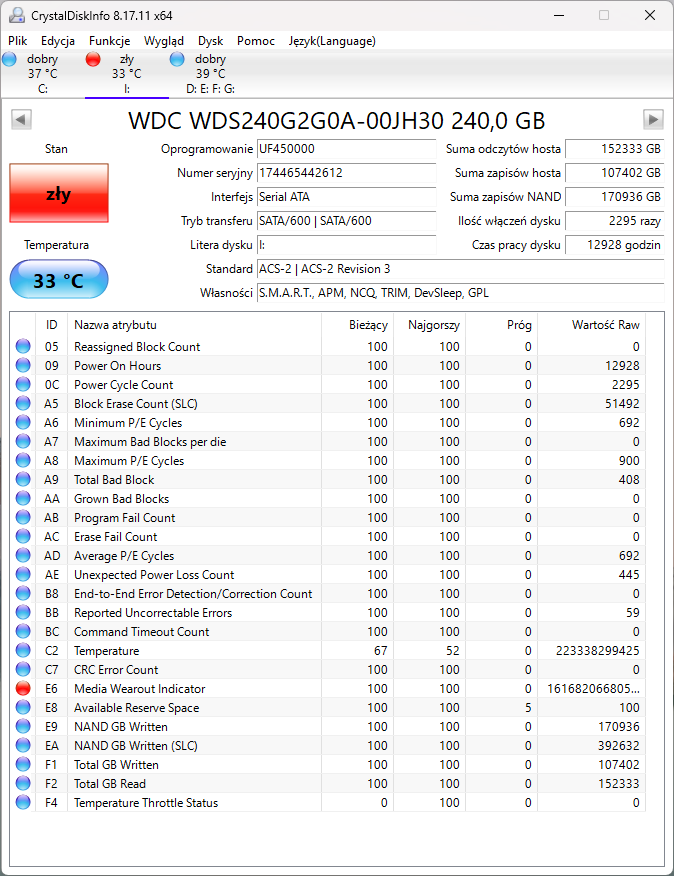Click the raw value 223338299425 for Temperature
This screenshot has height=876, width=674.
coord(597,650)
